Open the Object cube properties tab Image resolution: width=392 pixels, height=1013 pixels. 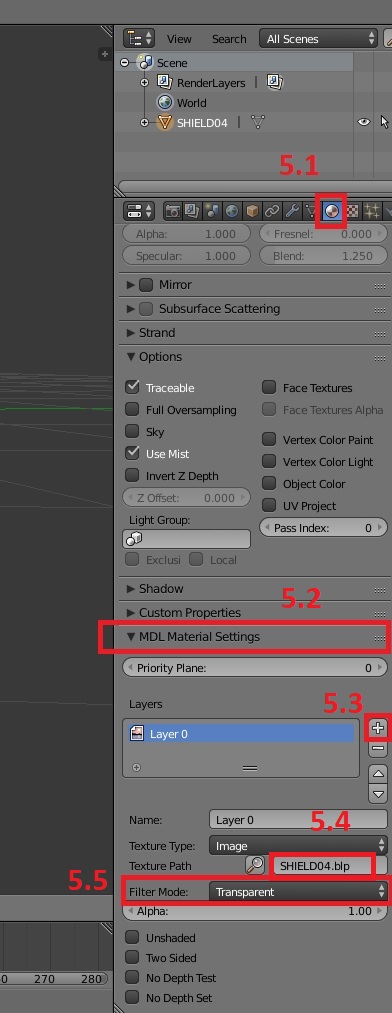click(252, 211)
